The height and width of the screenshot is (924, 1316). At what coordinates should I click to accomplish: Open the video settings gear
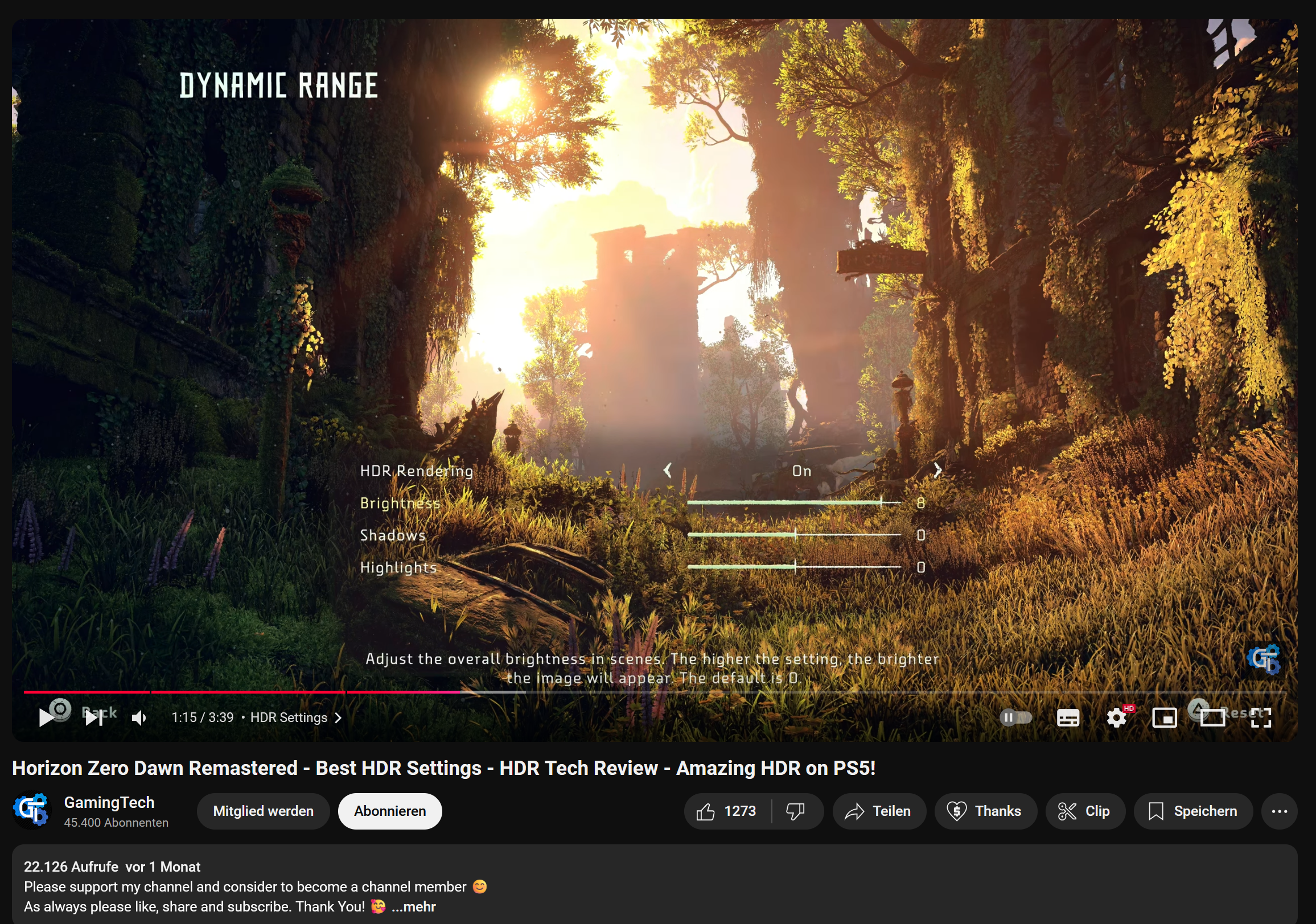pyautogui.click(x=1116, y=717)
